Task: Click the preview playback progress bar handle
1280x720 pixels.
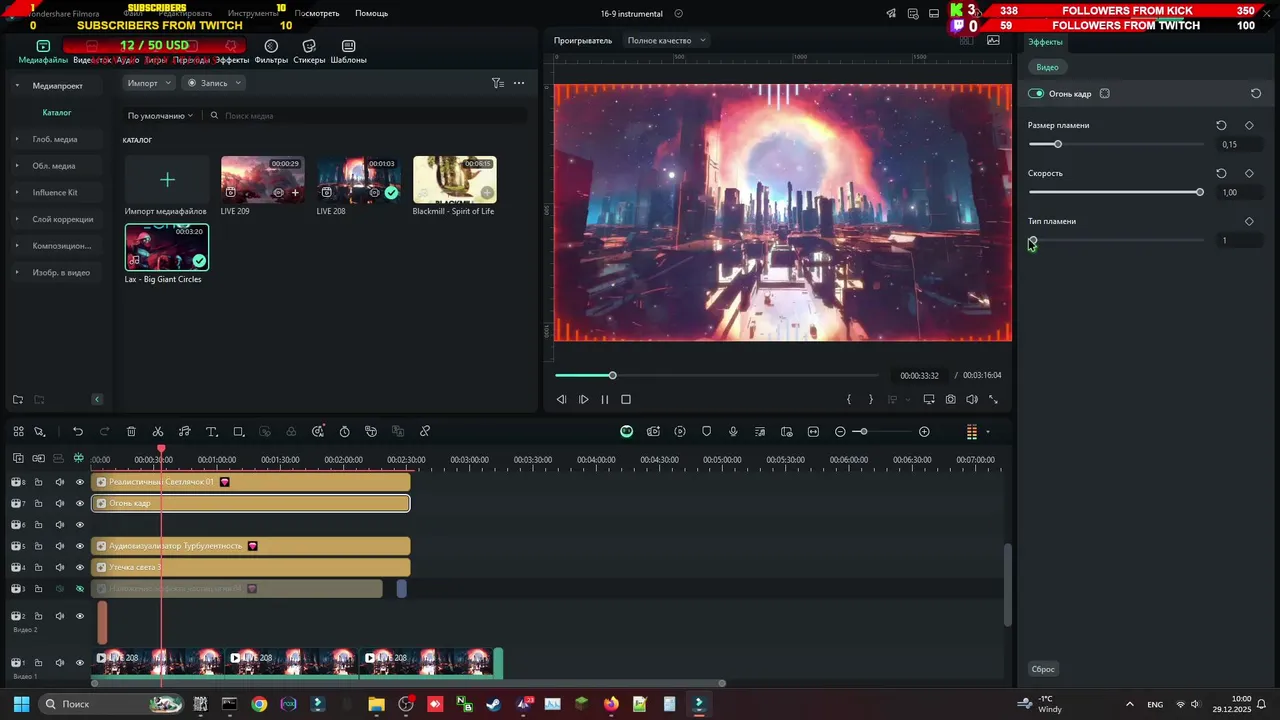Action: click(612, 375)
